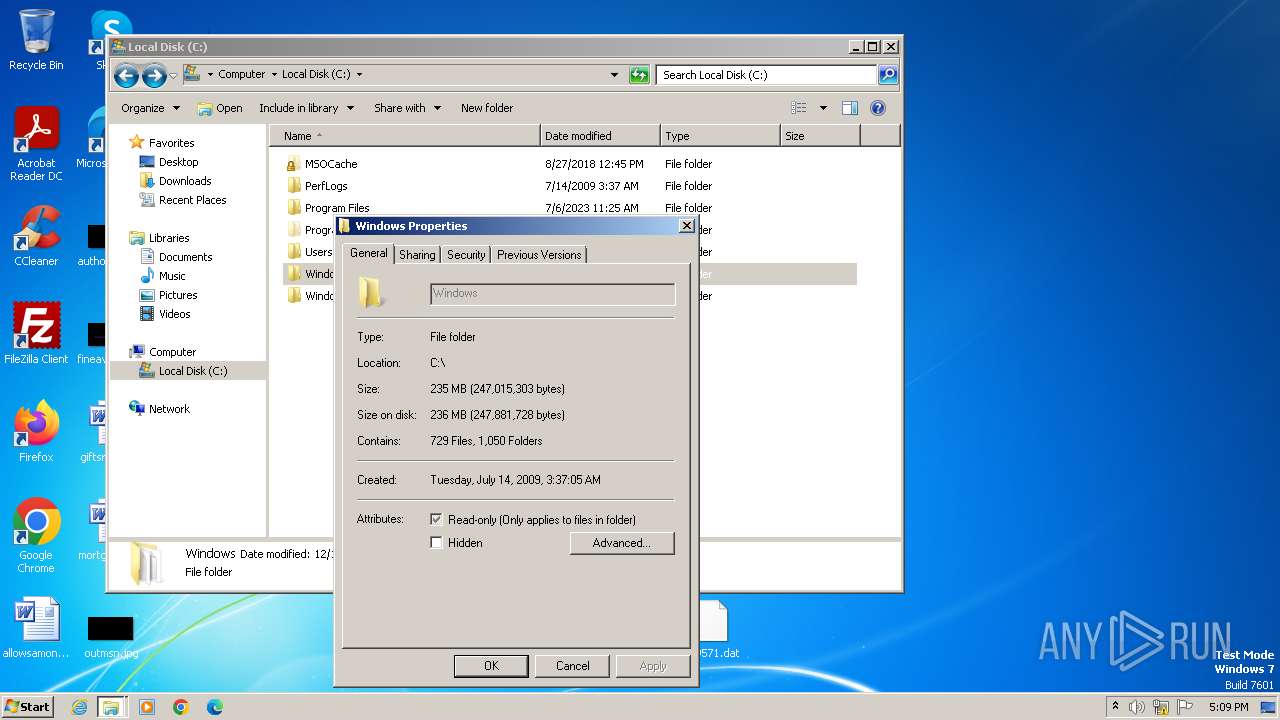1280x720 pixels.
Task: Click the Change your view icon
Action: click(799, 108)
